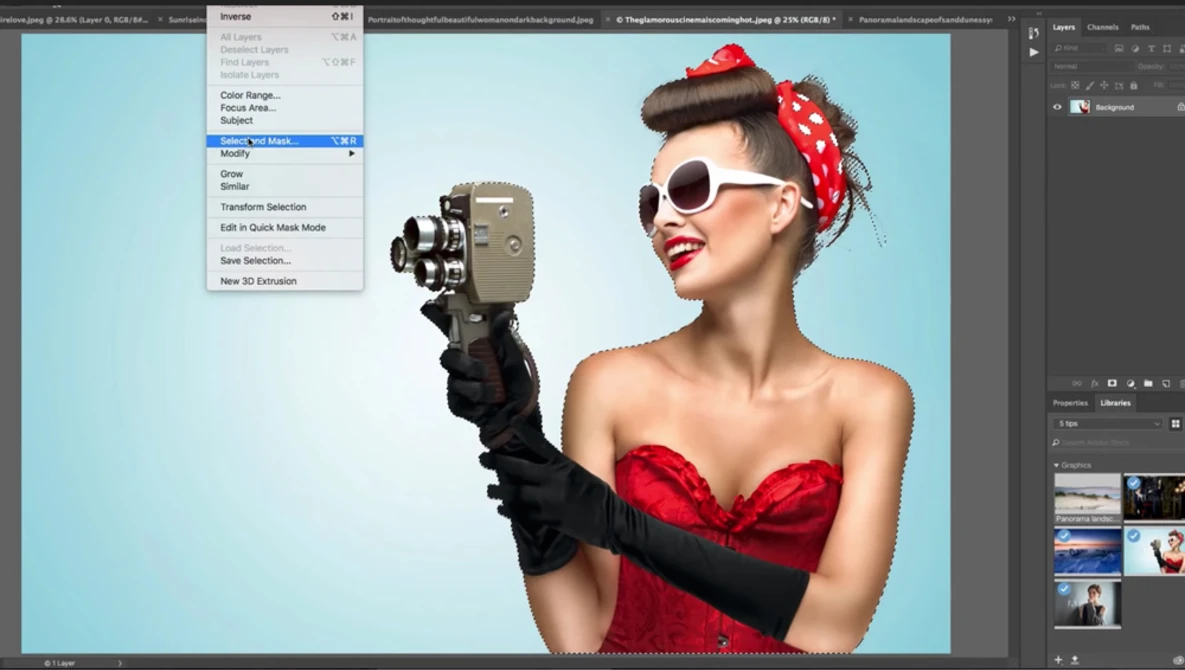Switch to the Properties tab
The image size is (1185, 670).
coord(1070,403)
